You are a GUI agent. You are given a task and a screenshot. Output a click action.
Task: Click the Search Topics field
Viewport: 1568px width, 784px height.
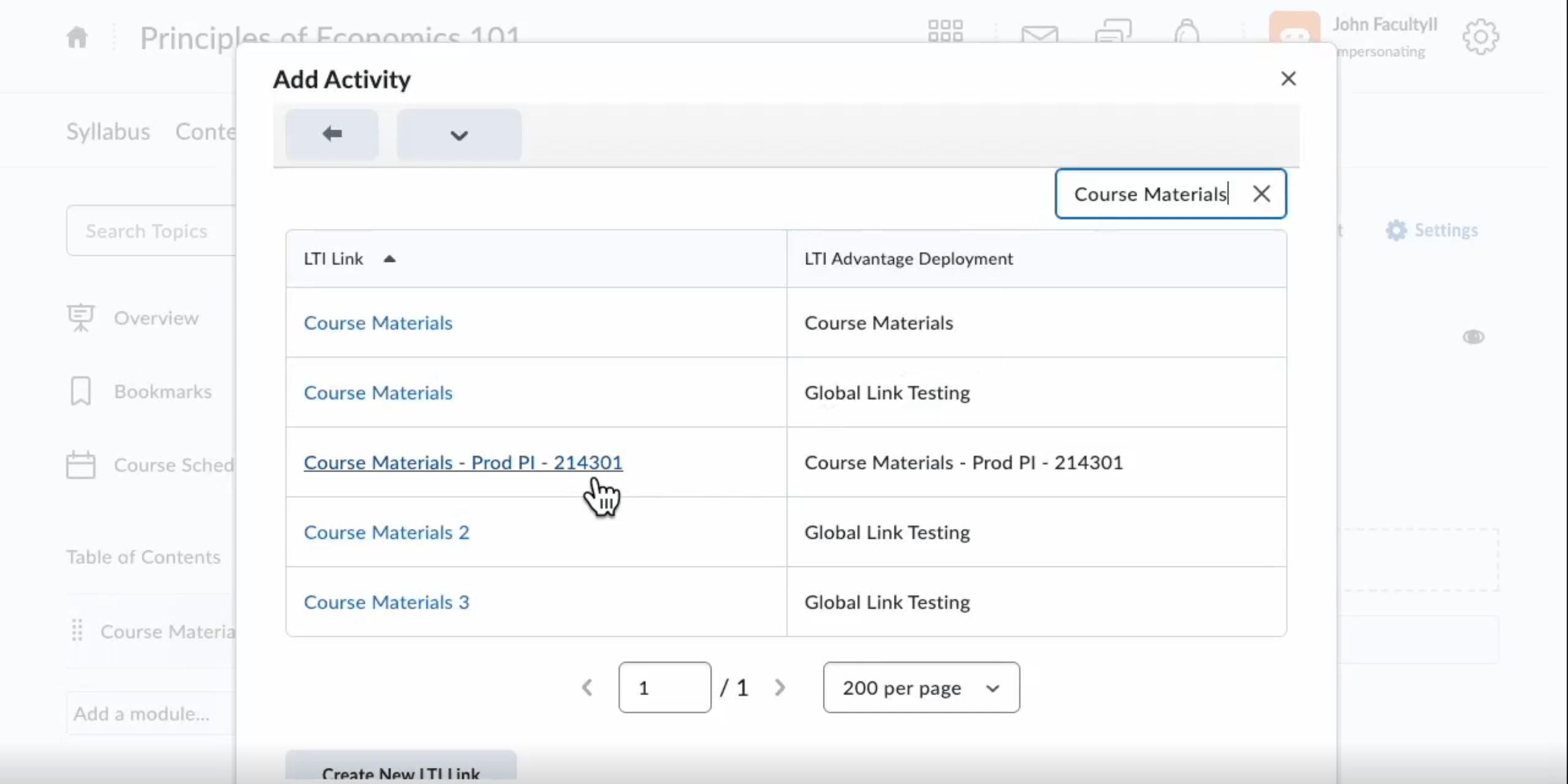tap(151, 231)
